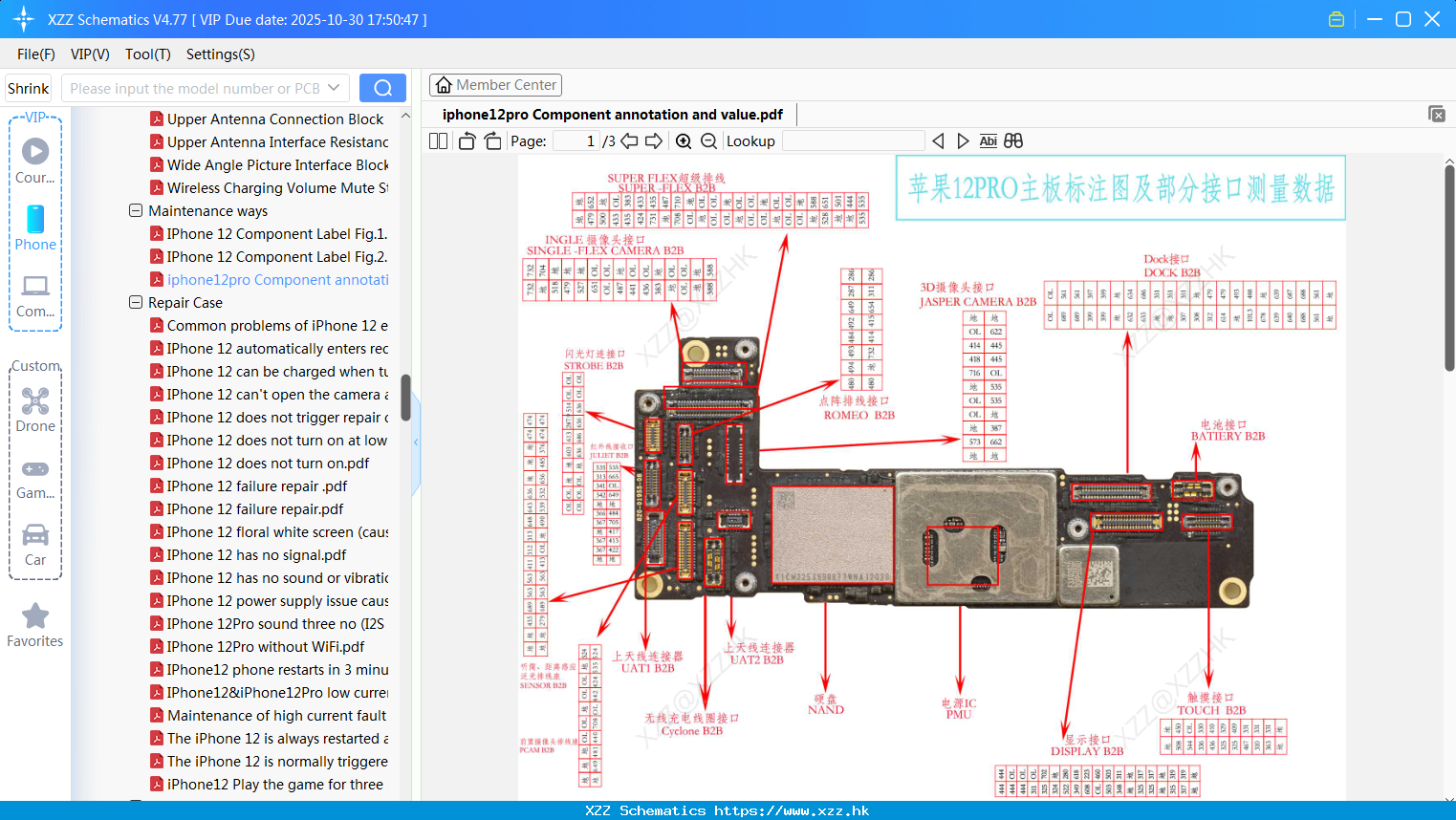Image resolution: width=1456 pixels, height=820 pixels.
Task: Open the Tool(T) menu
Action: click(148, 54)
